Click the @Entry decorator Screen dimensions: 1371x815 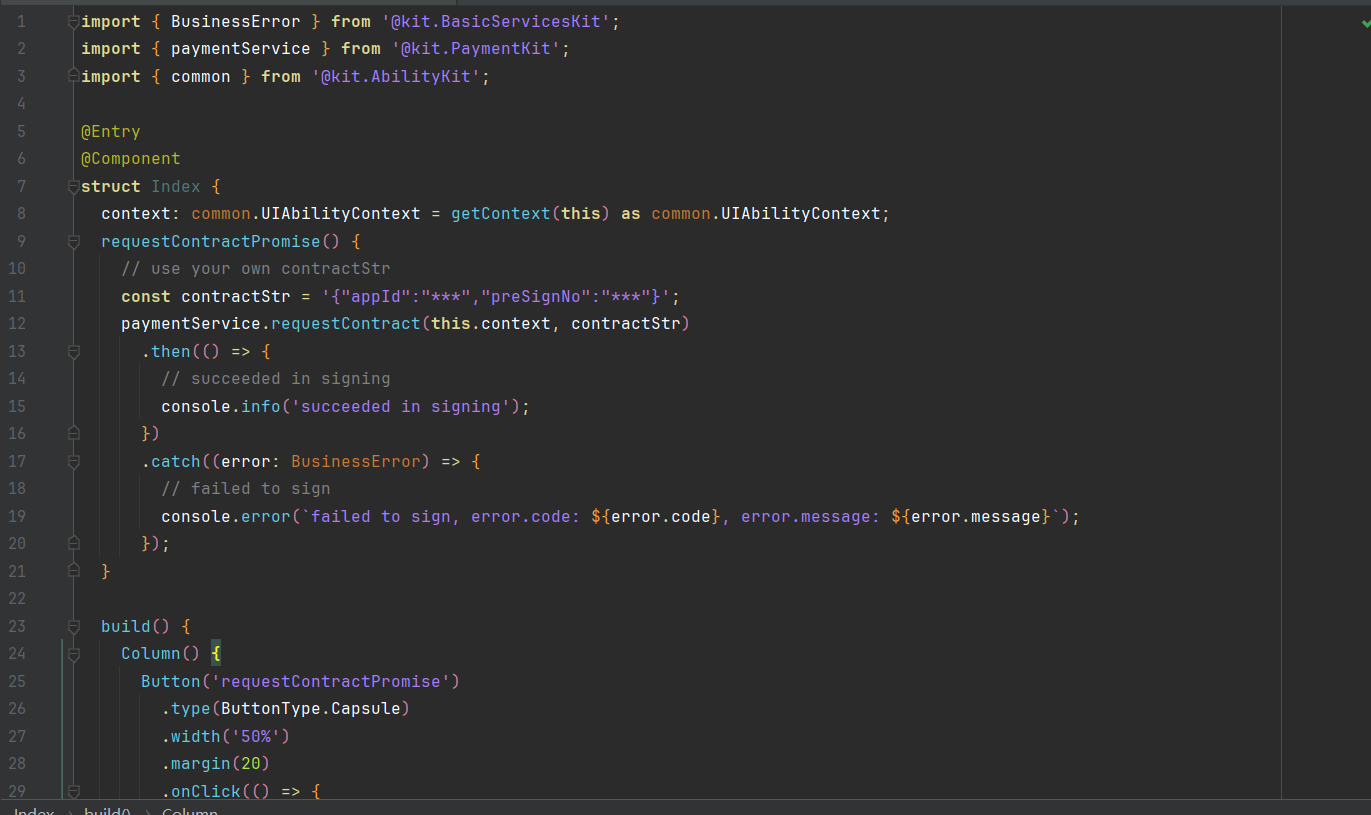(111, 131)
